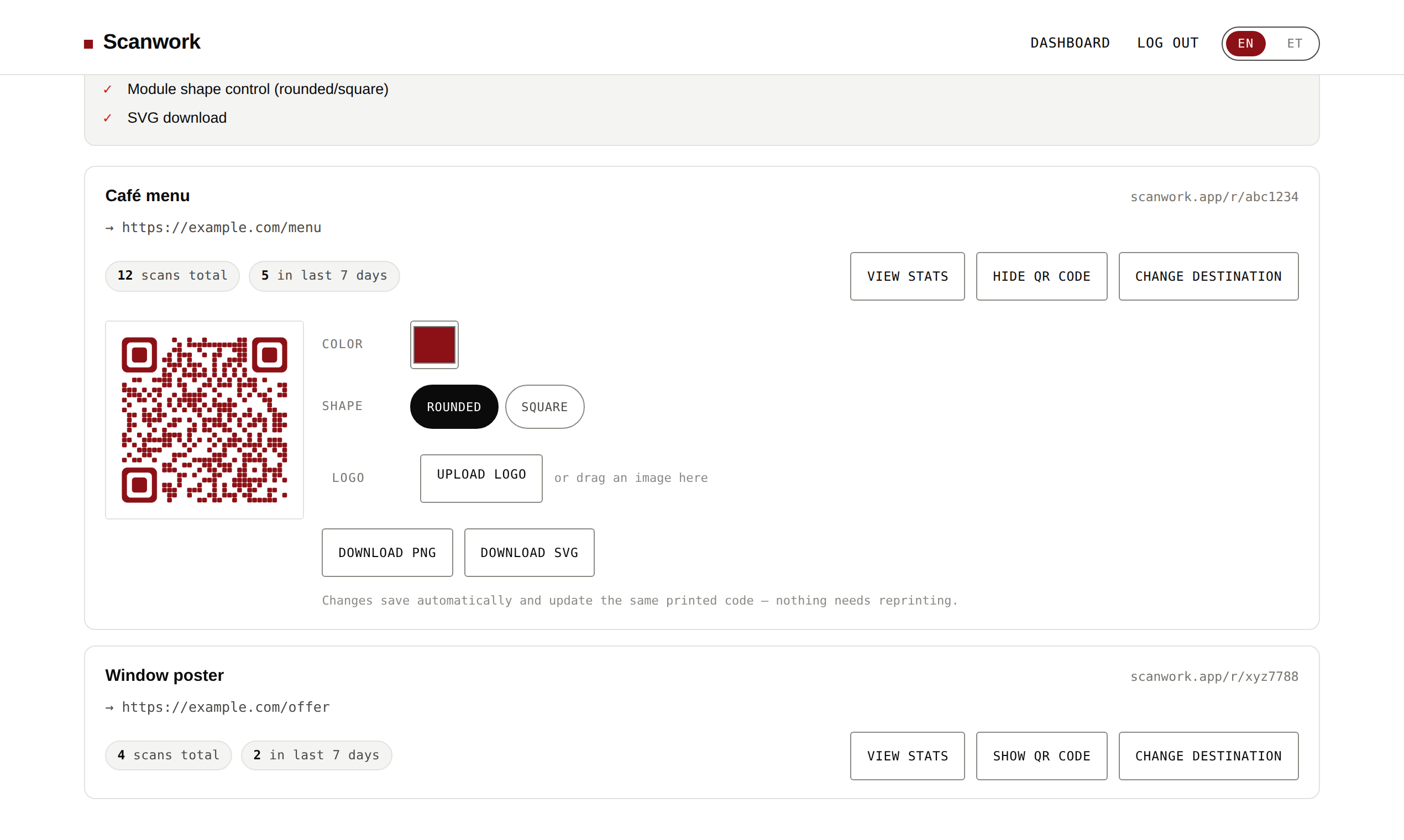Click the 'Changes save automatically' note

click(x=640, y=600)
